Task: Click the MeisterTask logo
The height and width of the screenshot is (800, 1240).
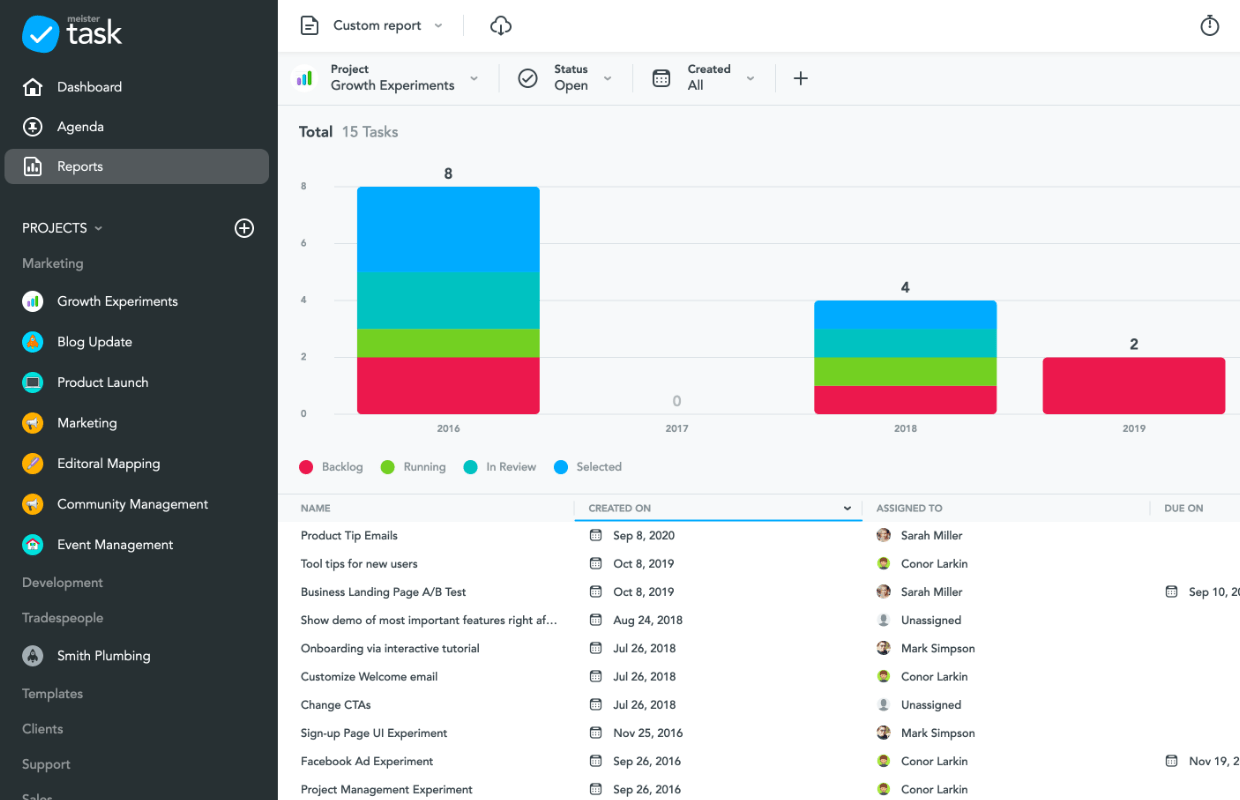Action: coord(72,33)
